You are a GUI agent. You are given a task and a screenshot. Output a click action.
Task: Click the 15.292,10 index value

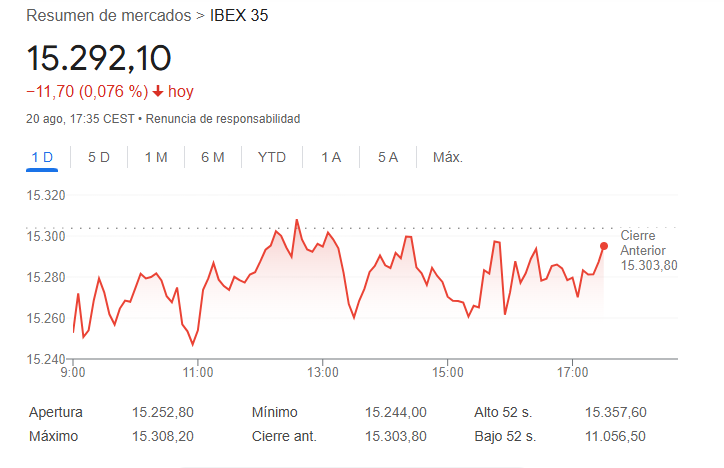[x=99, y=57]
